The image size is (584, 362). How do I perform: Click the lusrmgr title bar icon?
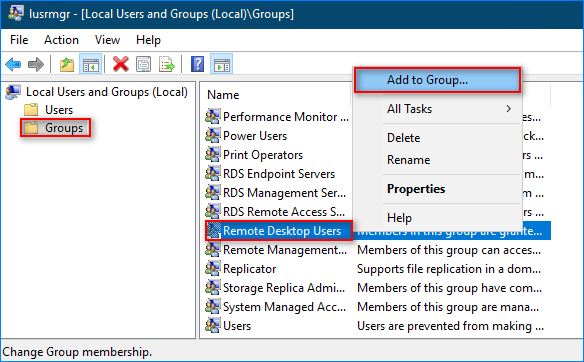[16, 14]
